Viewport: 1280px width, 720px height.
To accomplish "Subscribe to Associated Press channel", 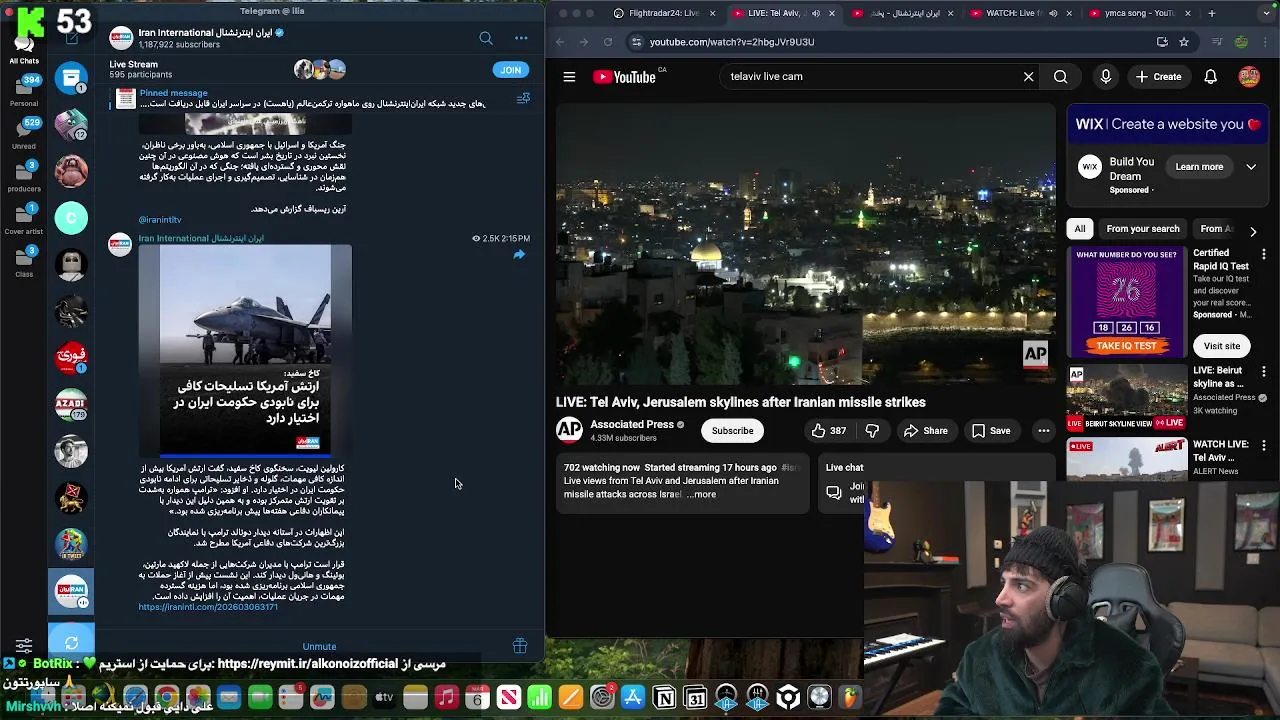I will point(732,431).
